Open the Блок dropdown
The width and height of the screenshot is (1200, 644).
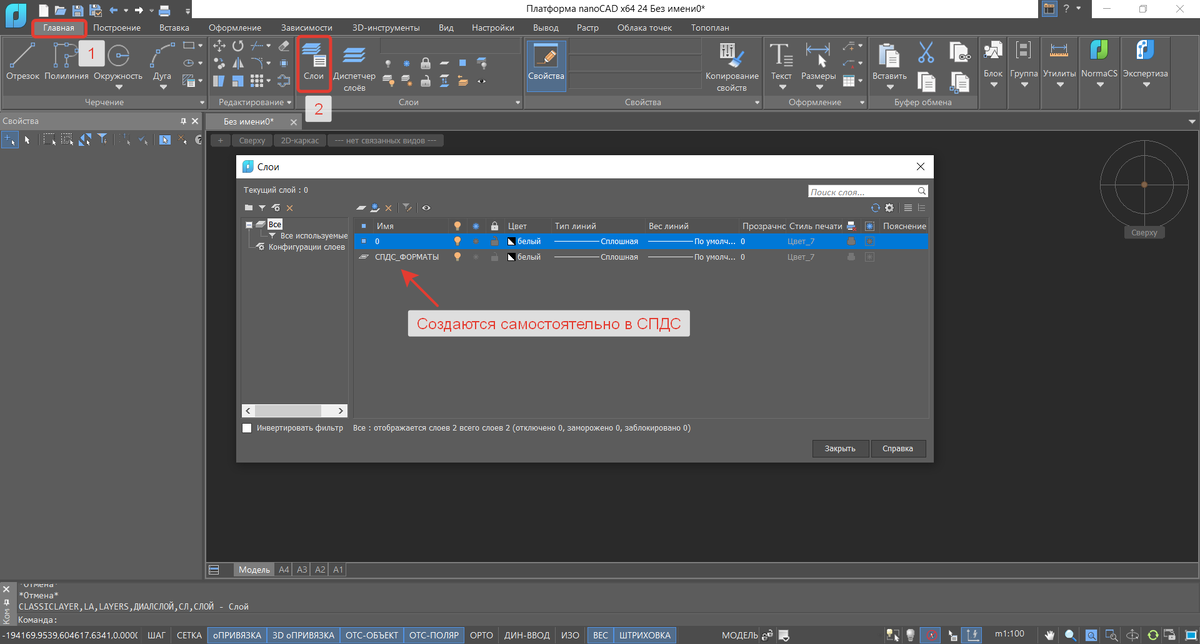pos(993,85)
